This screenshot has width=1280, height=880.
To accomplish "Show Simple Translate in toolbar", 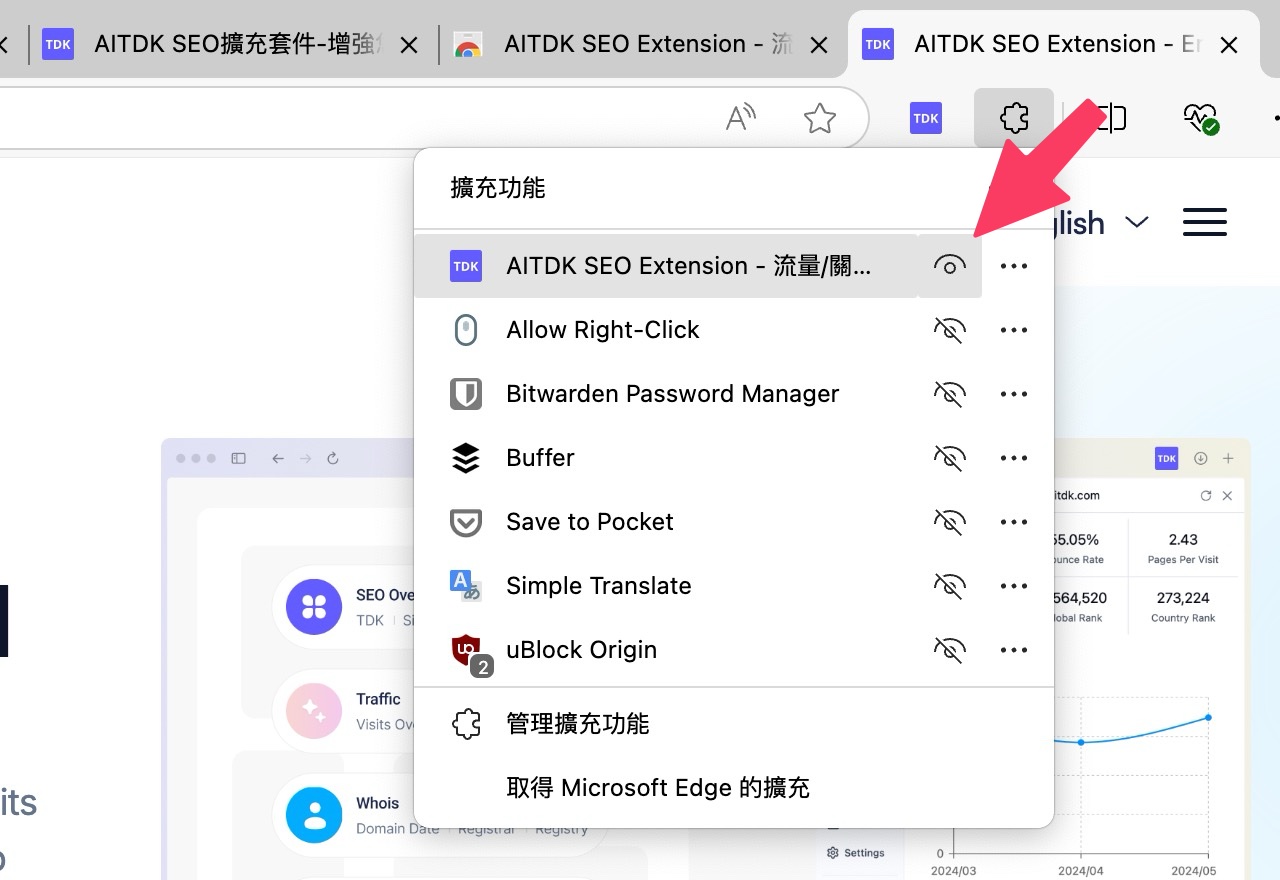I will click(950, 586).
